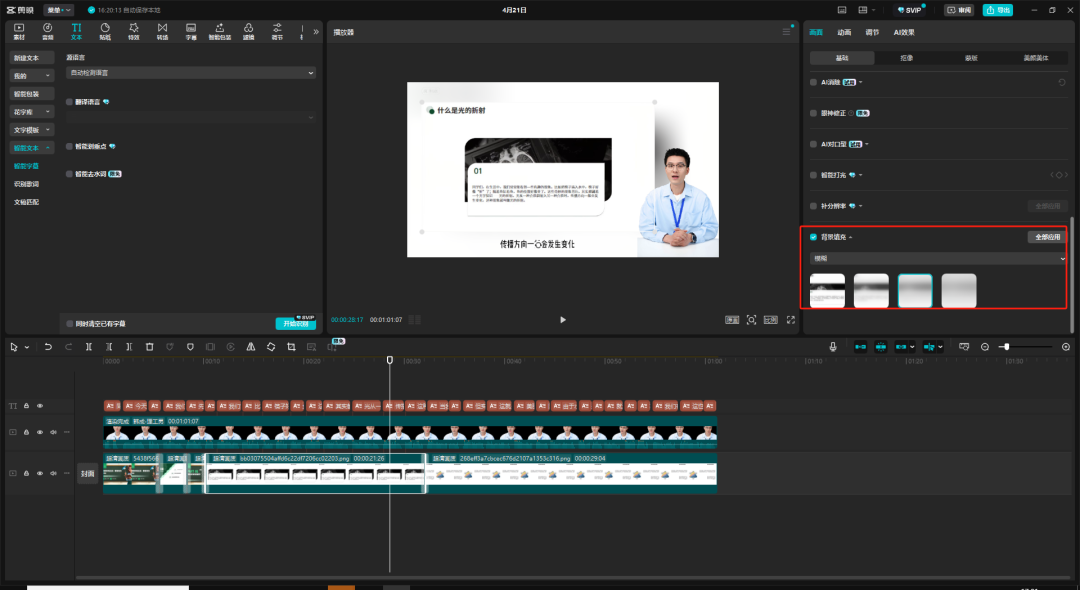Click the 开始识别 button

click(x=295, y=324)
